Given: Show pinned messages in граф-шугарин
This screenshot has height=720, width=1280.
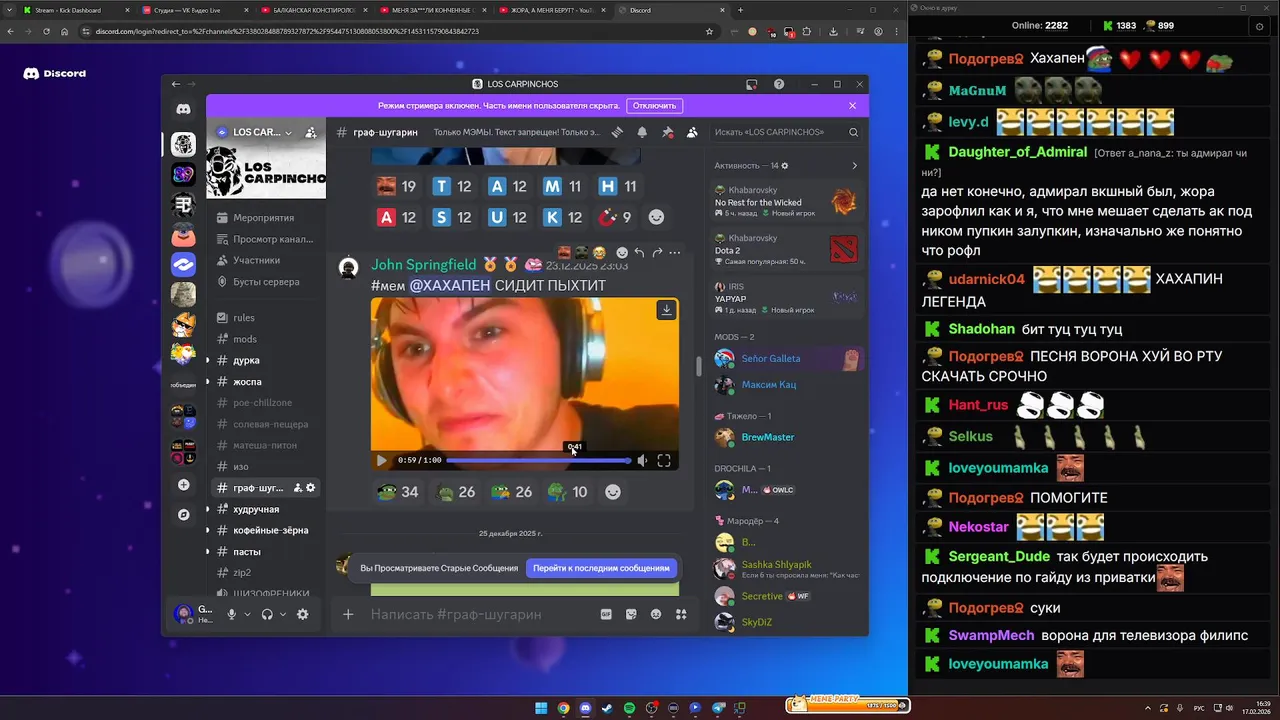Looking at the screenshot, I should pyautogui.click(x=667, y=132).
